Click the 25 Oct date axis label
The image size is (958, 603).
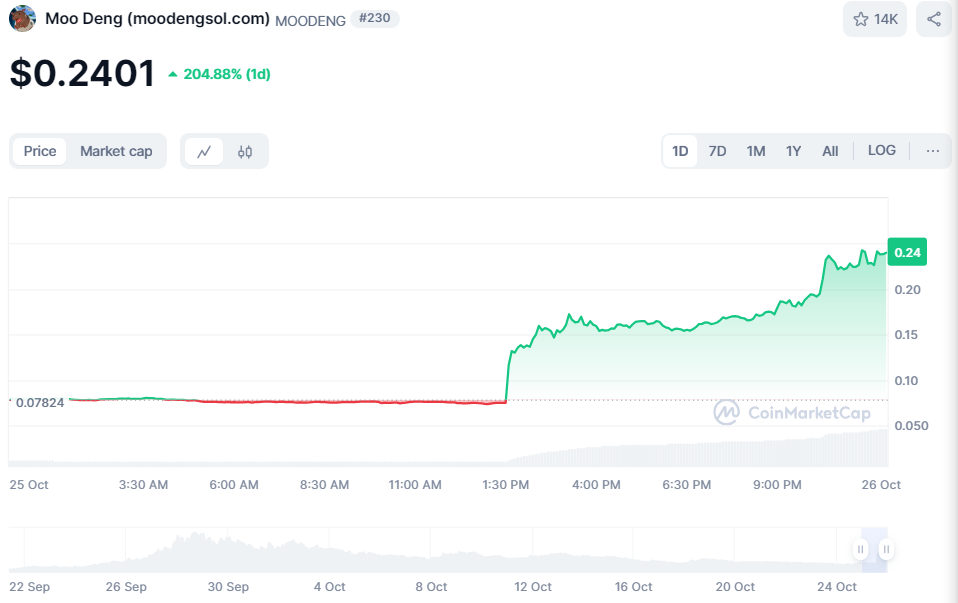[x=29, y=484]
